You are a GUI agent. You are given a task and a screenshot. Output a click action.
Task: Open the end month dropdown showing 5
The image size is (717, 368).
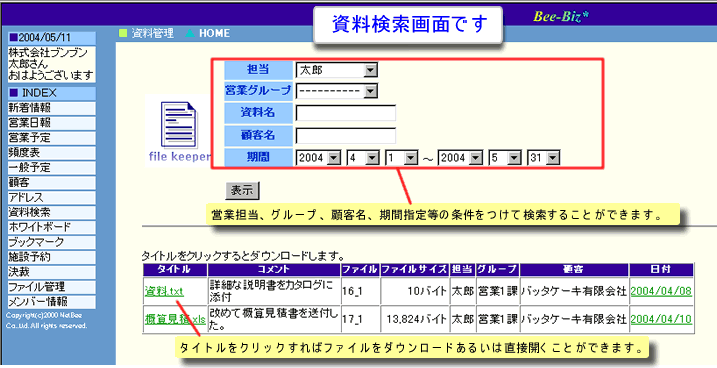[505, 158]
